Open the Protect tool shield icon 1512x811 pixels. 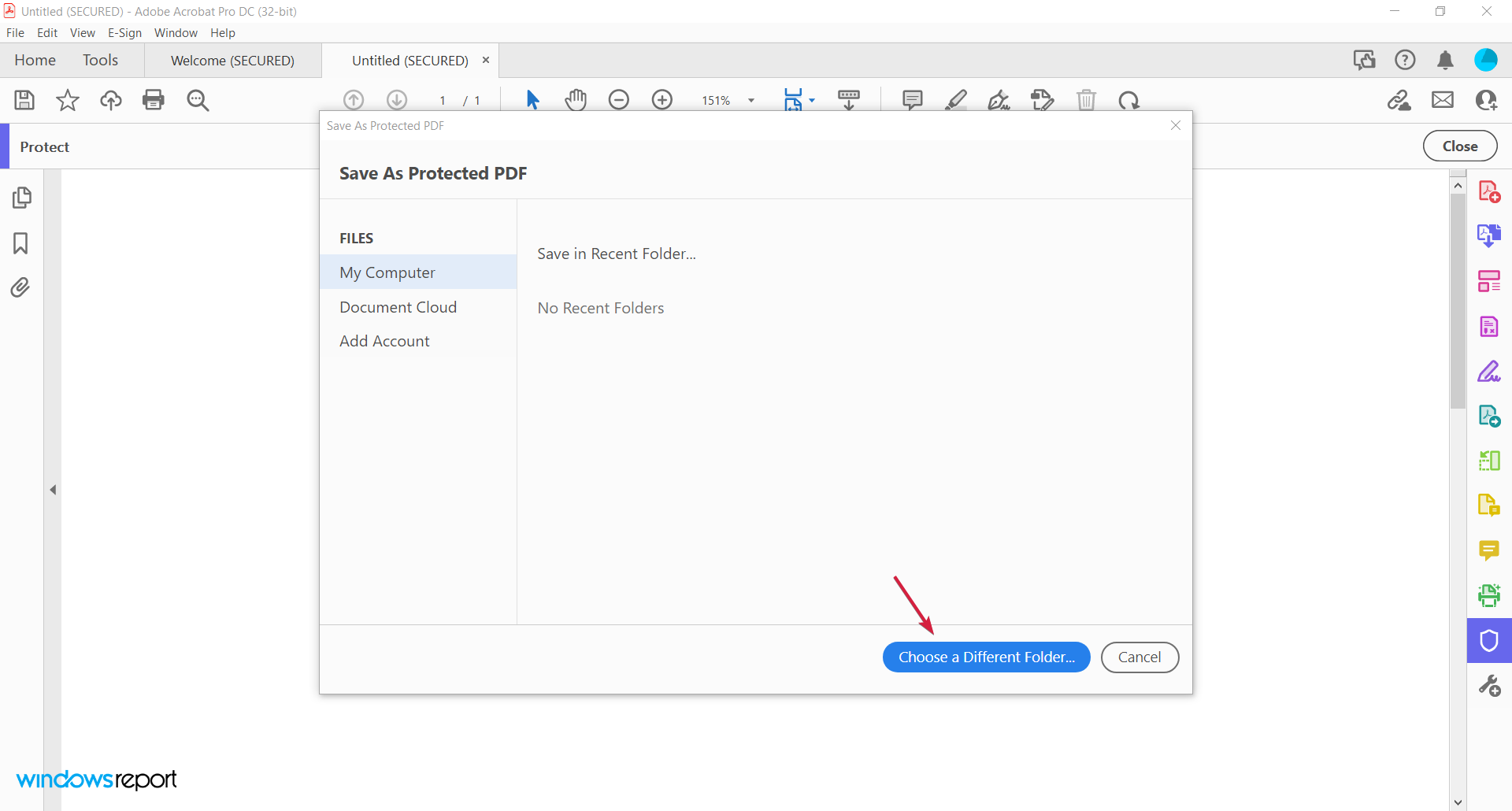click(x=1489, y=640)
